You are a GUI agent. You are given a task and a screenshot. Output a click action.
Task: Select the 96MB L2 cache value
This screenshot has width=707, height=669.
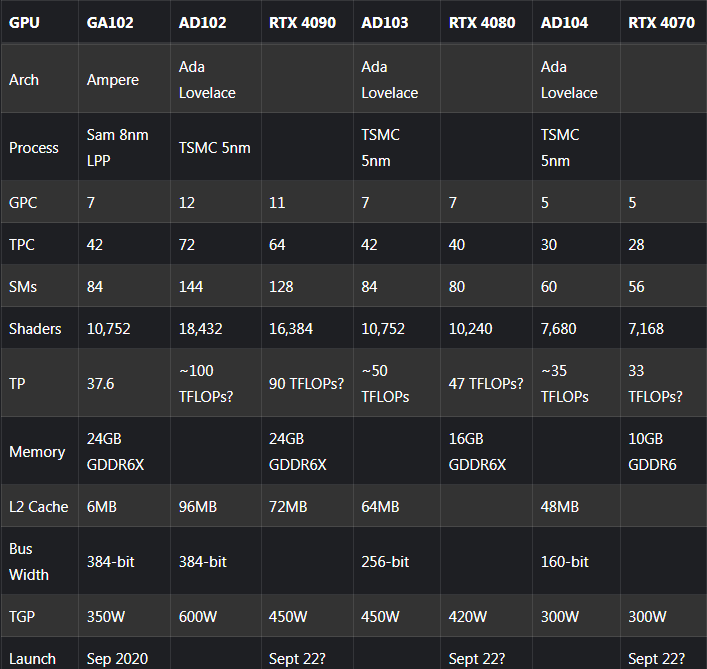(x=198, y=507)
